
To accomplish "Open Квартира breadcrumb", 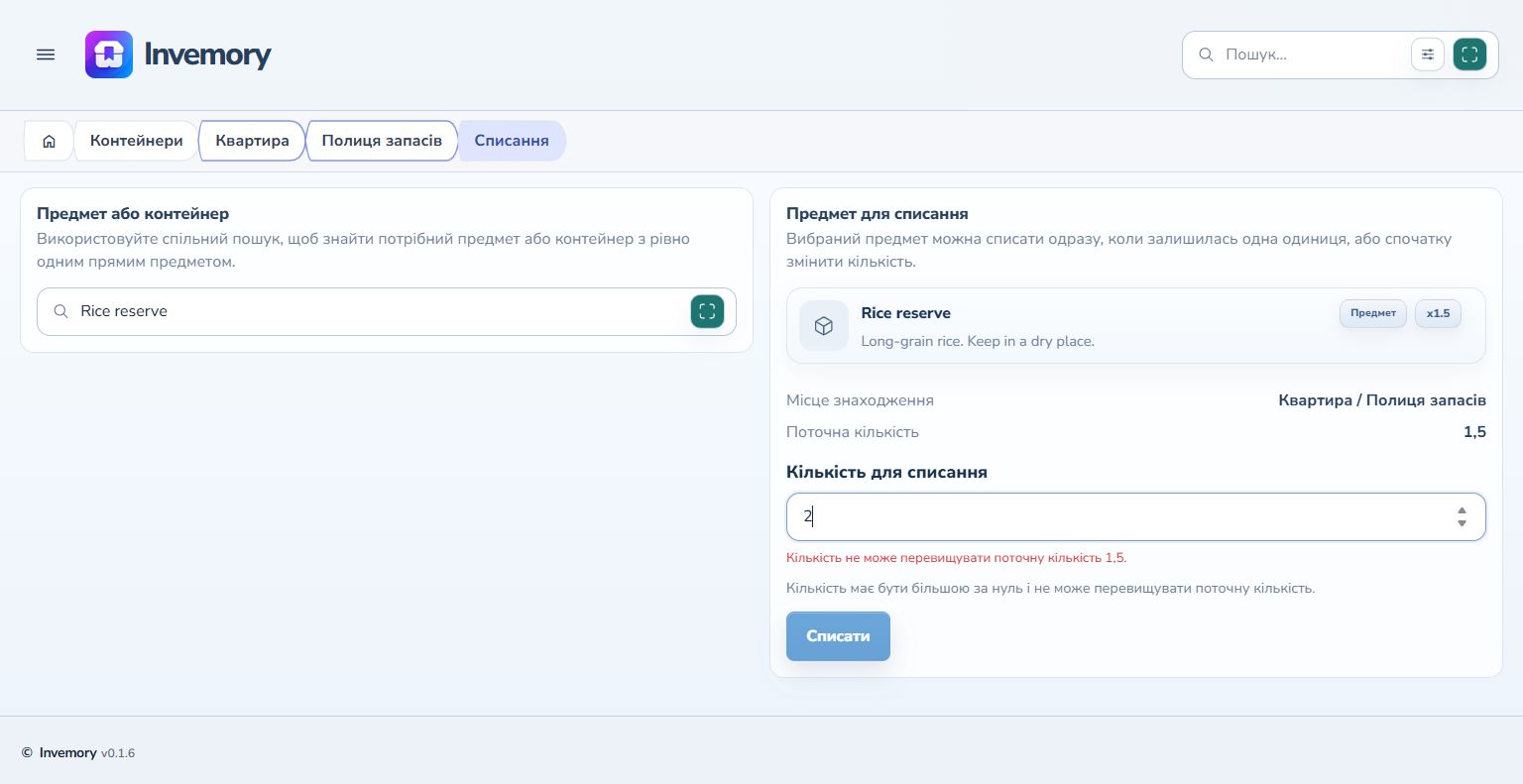I will coord(252,141).
